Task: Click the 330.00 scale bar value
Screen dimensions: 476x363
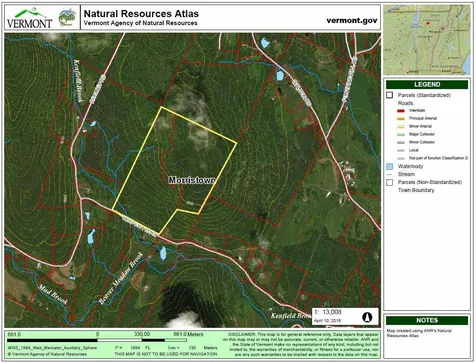Action: (x=142, y=334)
